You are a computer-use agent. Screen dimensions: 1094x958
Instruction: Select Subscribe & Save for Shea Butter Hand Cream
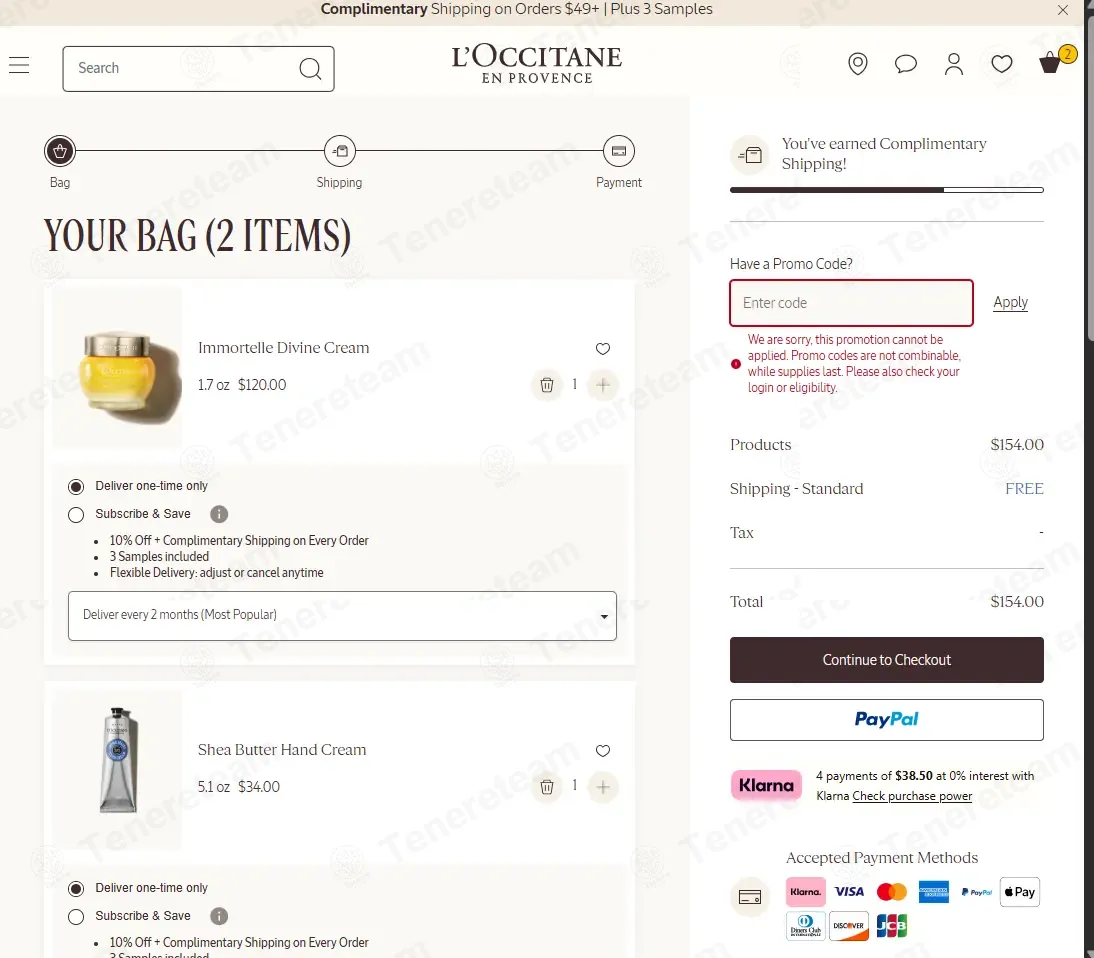coord(76,917)
